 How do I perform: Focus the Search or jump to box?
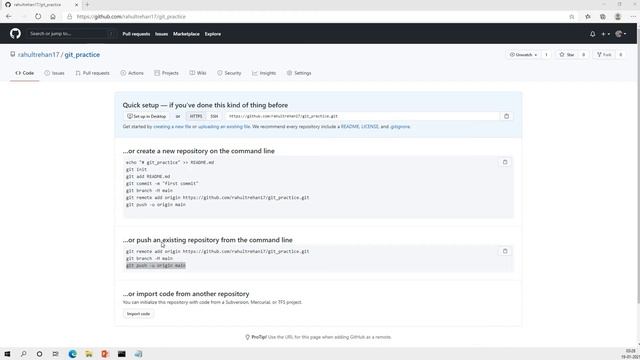[x=71, y=33]
